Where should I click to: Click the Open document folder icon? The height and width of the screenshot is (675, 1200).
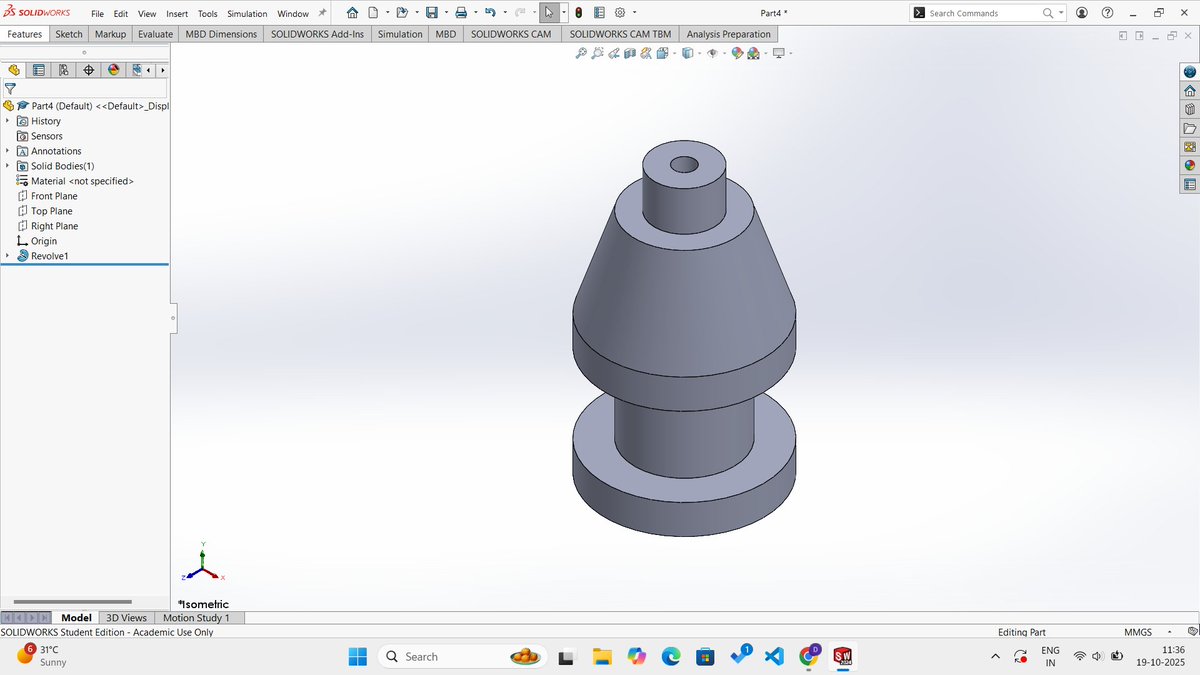[x=401, y=13]
